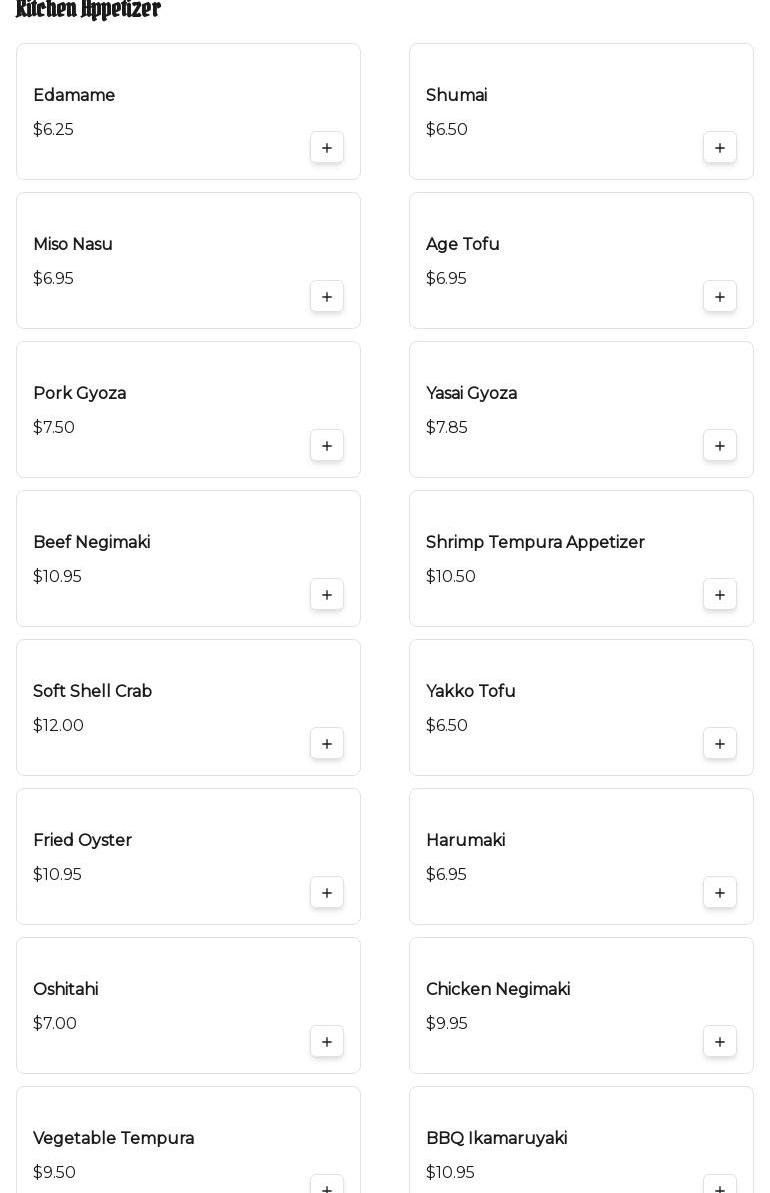
Task: Add Oshitahi to the cart
Action: (327, 1042)
